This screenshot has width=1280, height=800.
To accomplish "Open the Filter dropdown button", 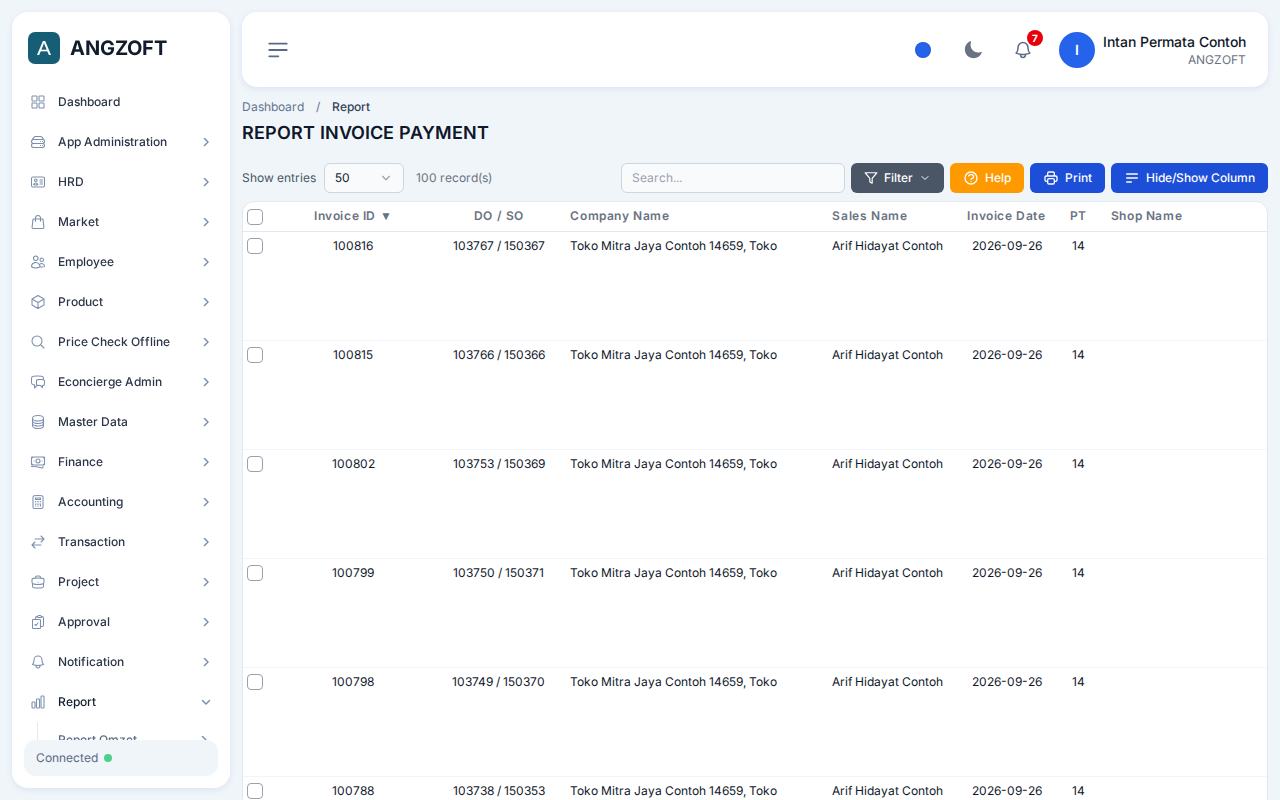I will 897,178.
